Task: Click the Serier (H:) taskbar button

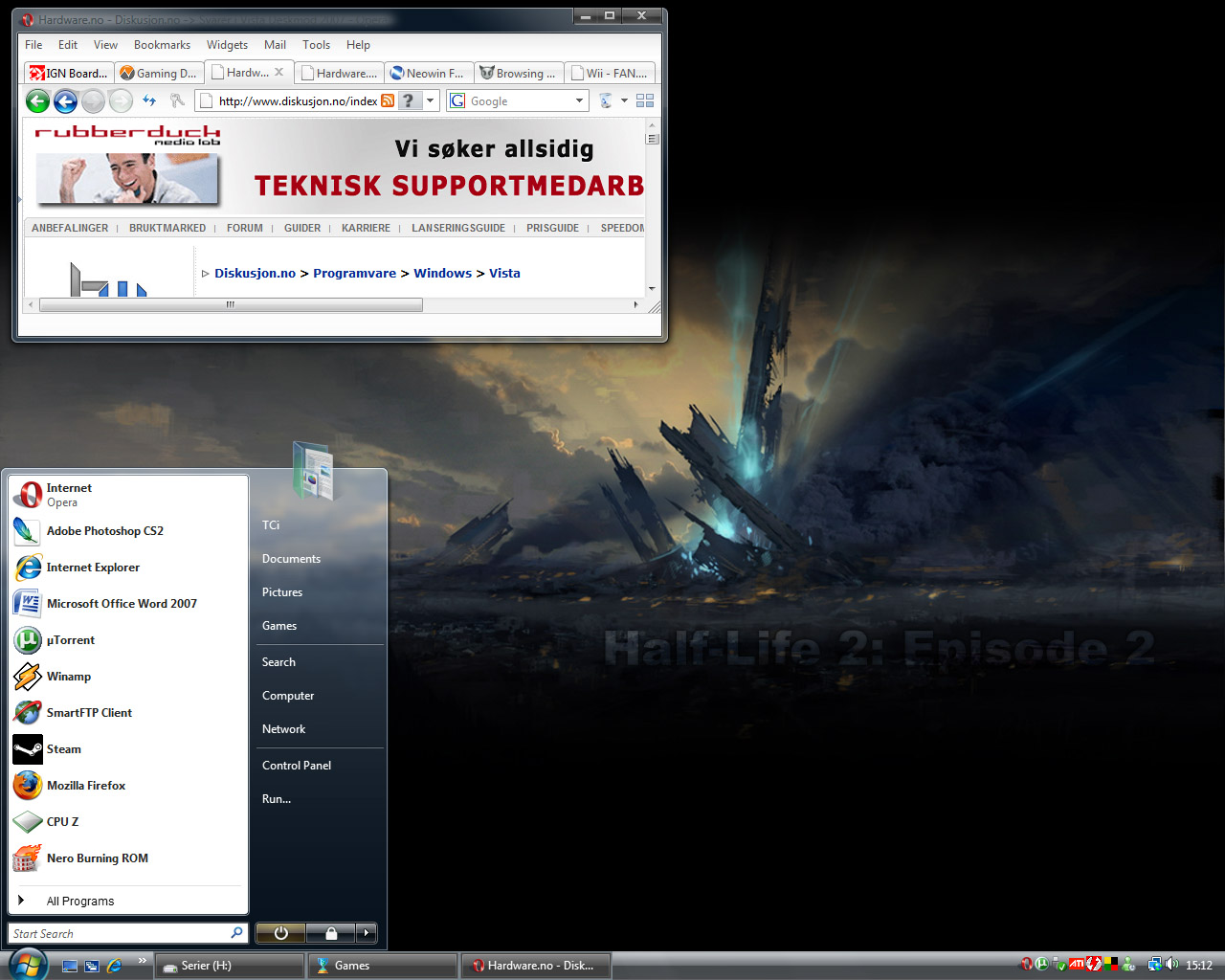Action: (x=229, y=966)
